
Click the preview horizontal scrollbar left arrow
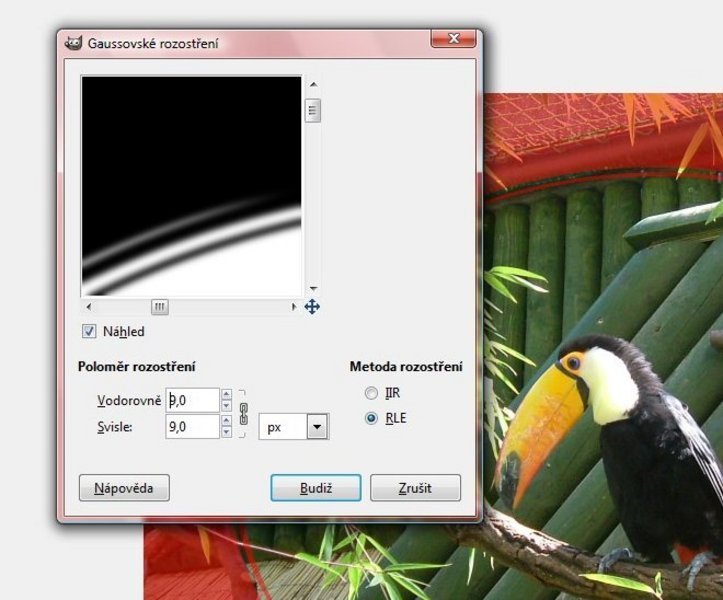pos(89,306)
